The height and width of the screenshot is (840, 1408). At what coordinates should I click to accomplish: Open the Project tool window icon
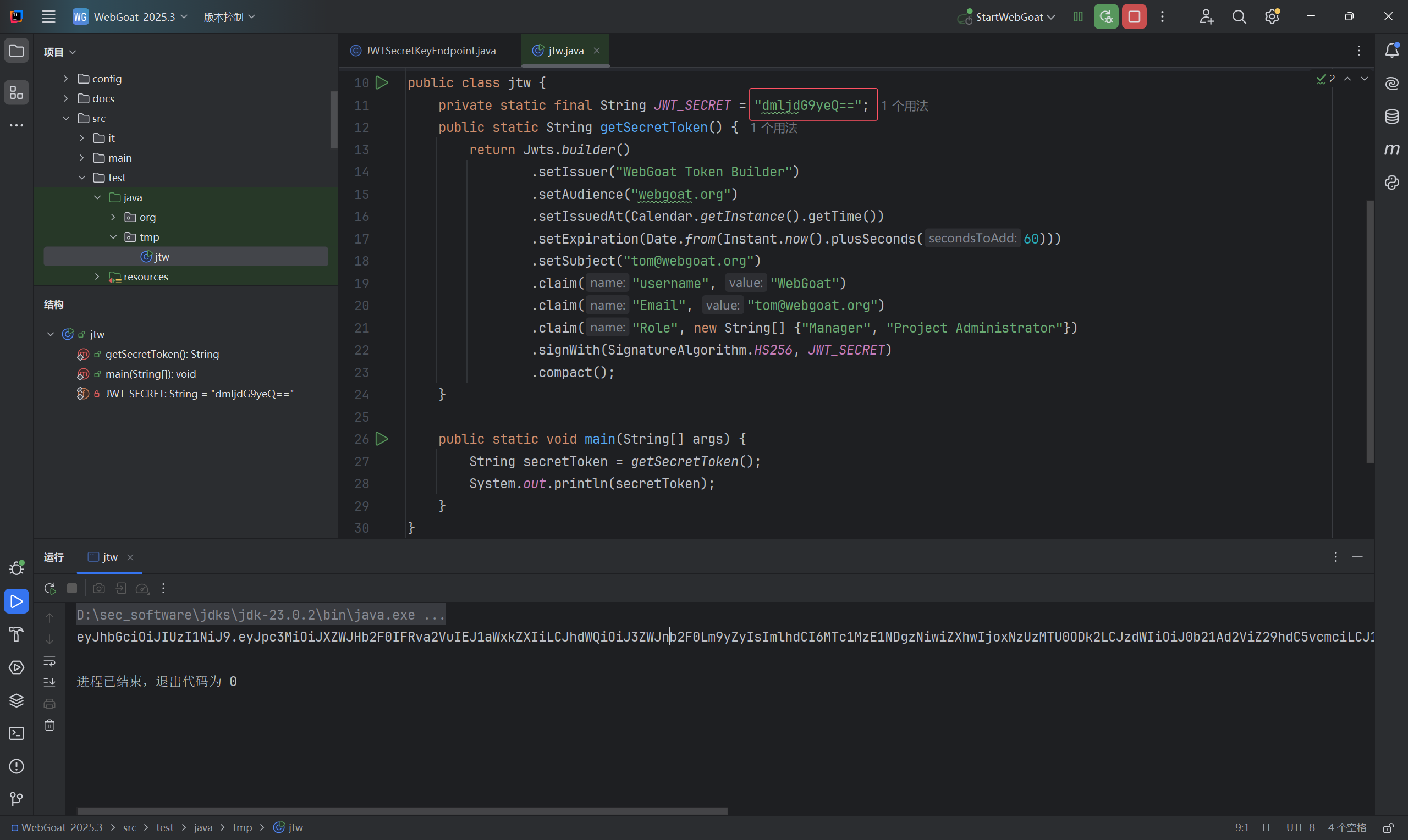16,51
